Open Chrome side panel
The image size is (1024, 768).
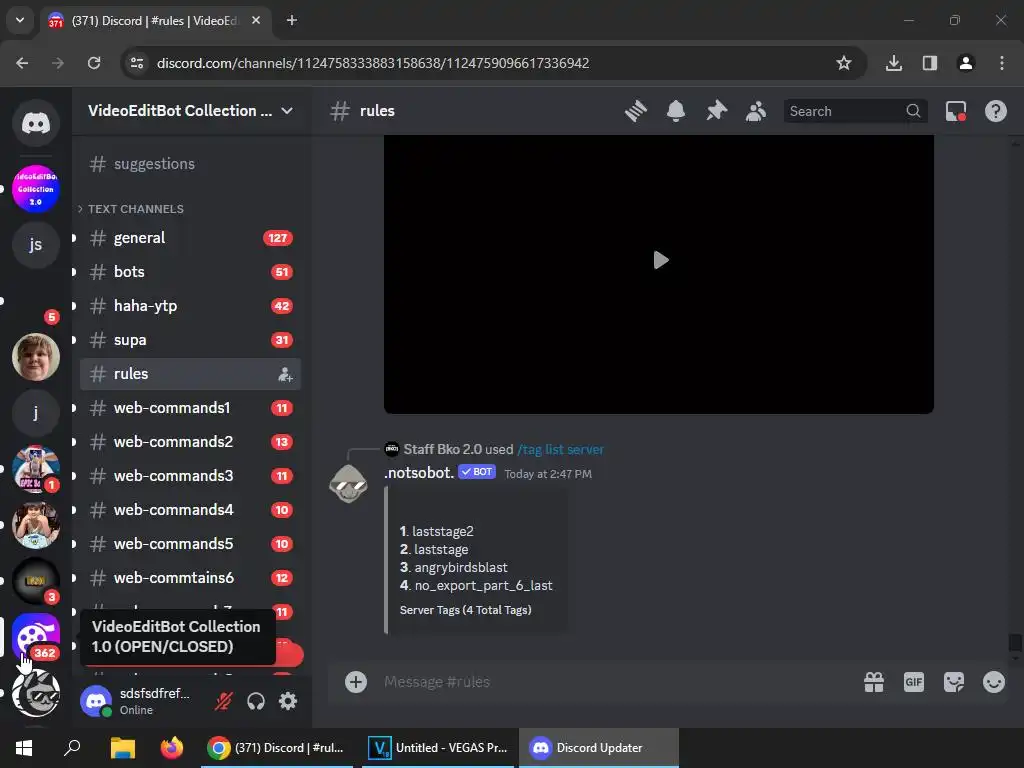[x=930, y=63]
